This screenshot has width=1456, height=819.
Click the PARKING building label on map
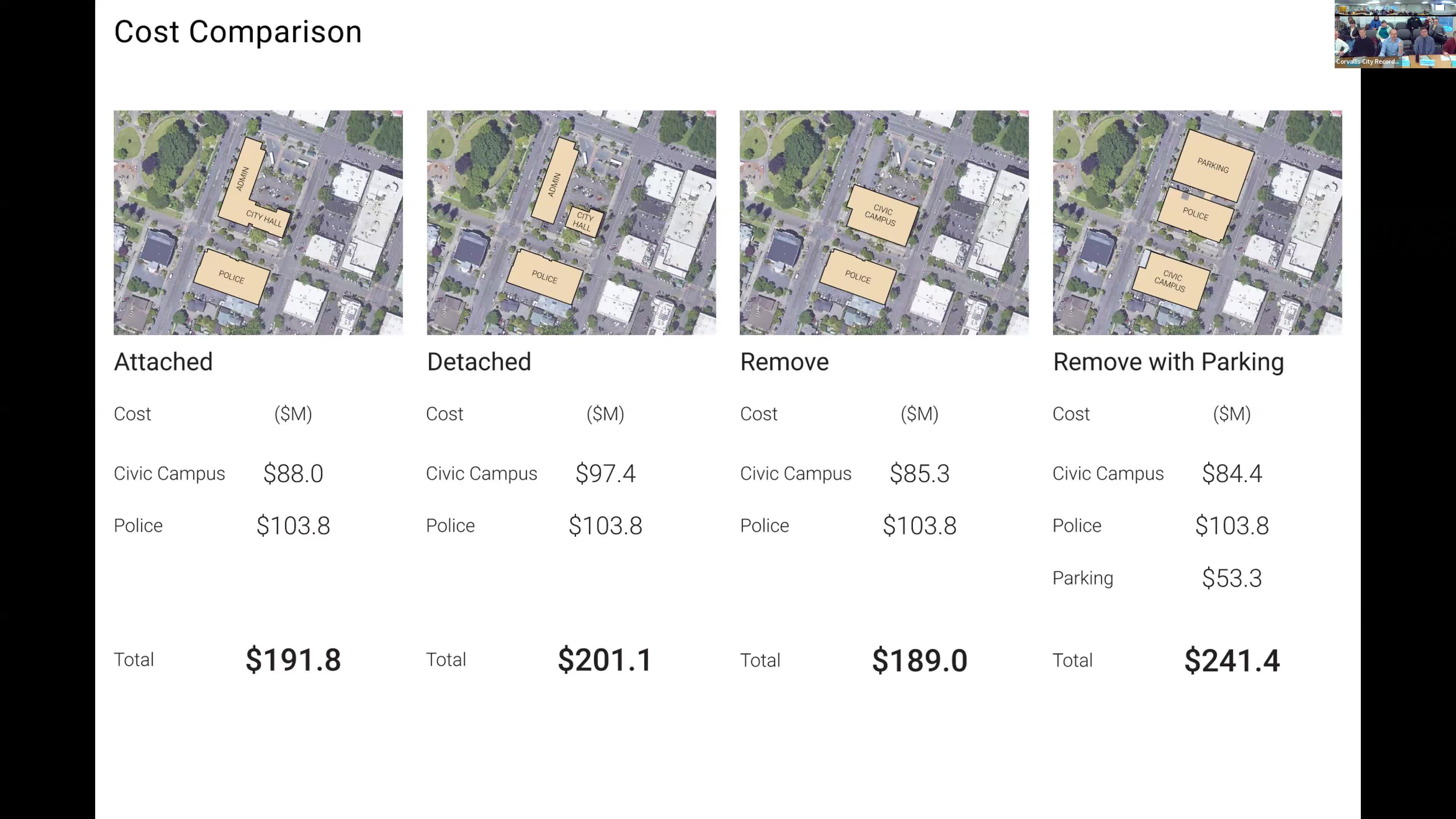[x=1213, y=166]
